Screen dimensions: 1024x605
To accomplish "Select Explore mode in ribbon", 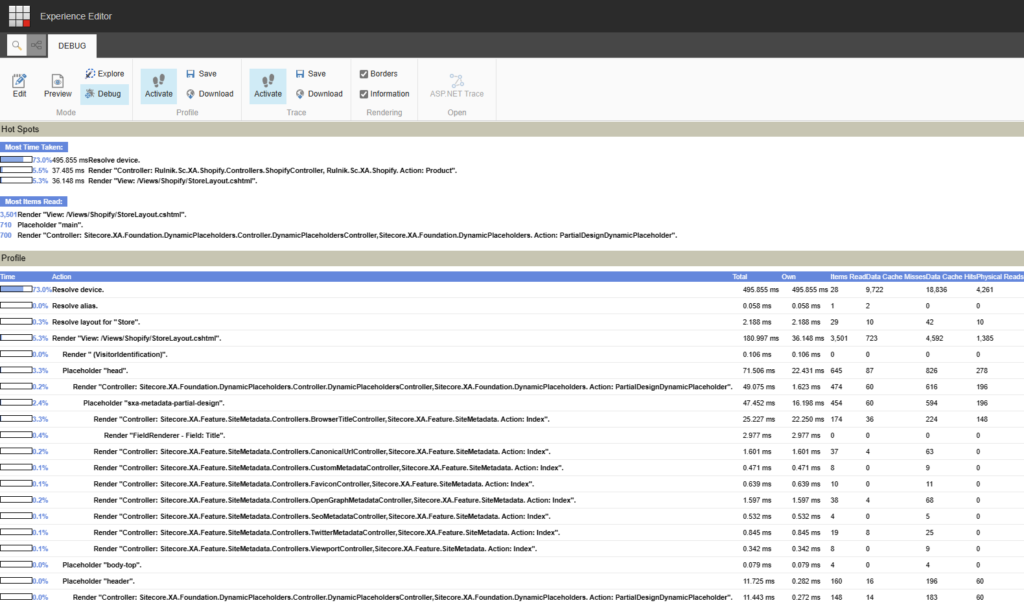I will 104,74.
